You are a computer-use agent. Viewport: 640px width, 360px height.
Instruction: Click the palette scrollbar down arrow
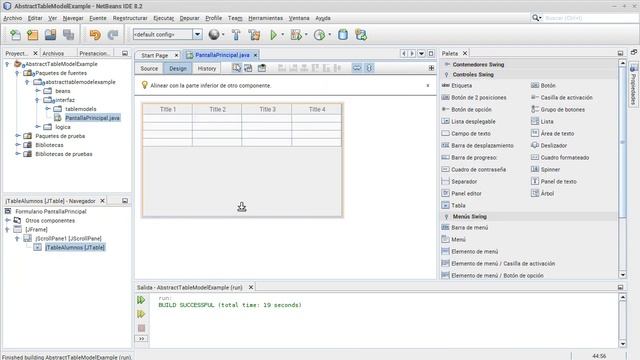[x=622, y=275]
